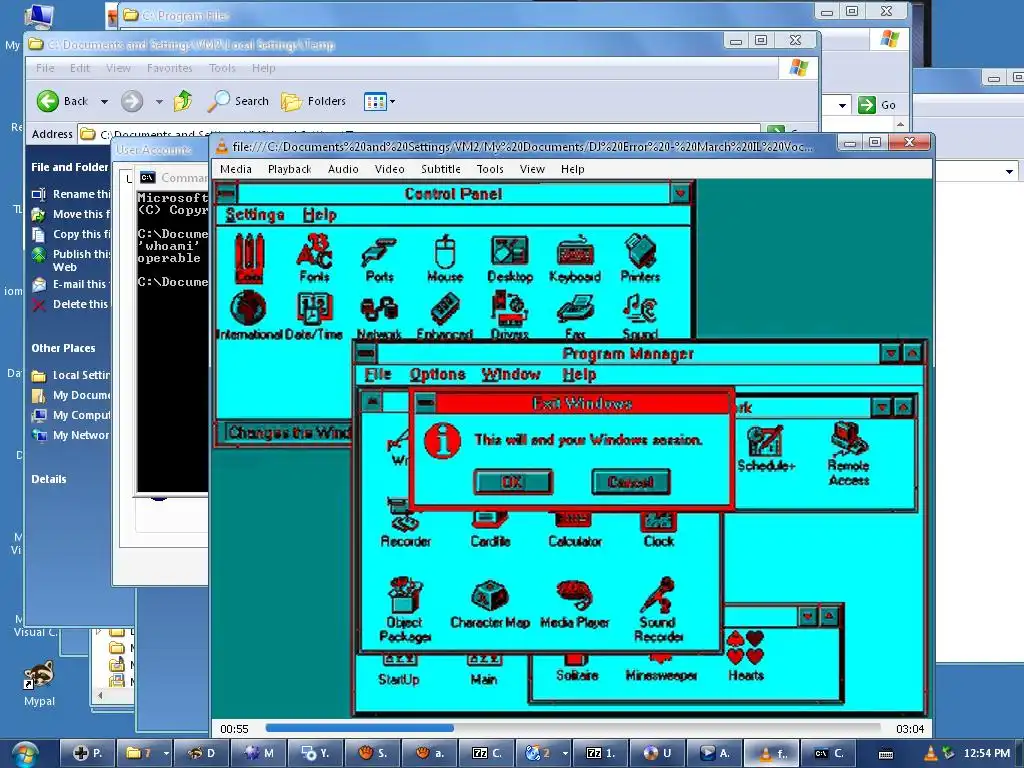Open My Computer under Other Places
The image size is (1024, 768).
pos(71,415)
